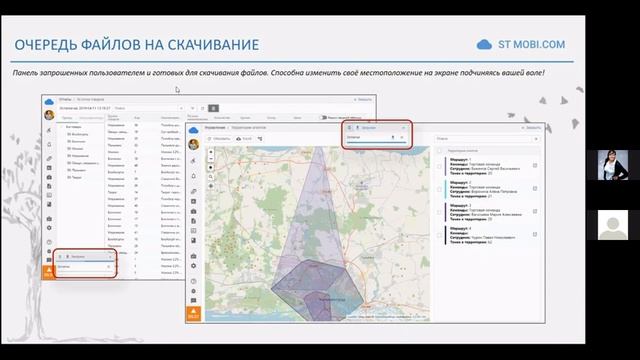Tick the checkbox for Маршрут 3
640x360 pixels.
pyautogui.click(x=440, y=212)
